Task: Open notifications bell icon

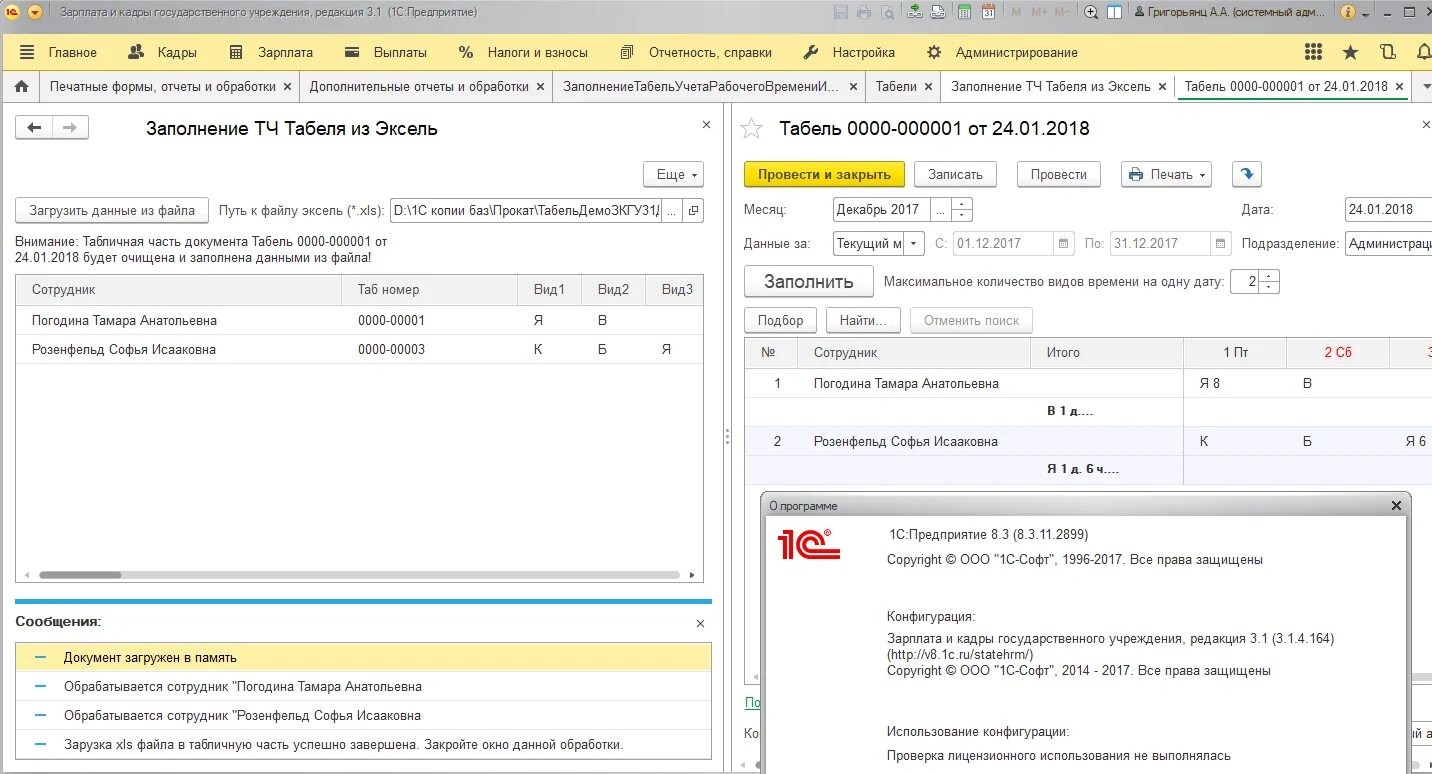Action: tap(1423, 52)
